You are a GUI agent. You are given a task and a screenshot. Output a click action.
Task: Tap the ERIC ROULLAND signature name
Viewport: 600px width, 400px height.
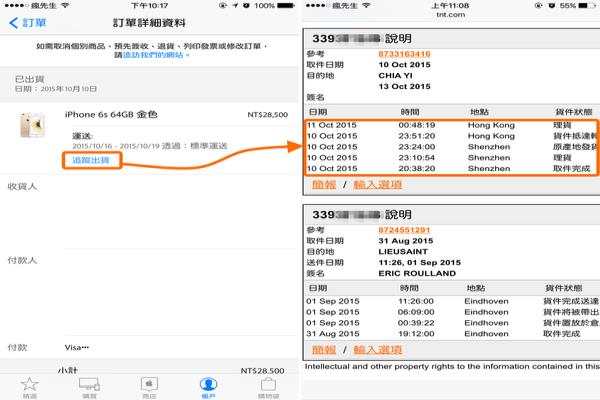point(417,273)
